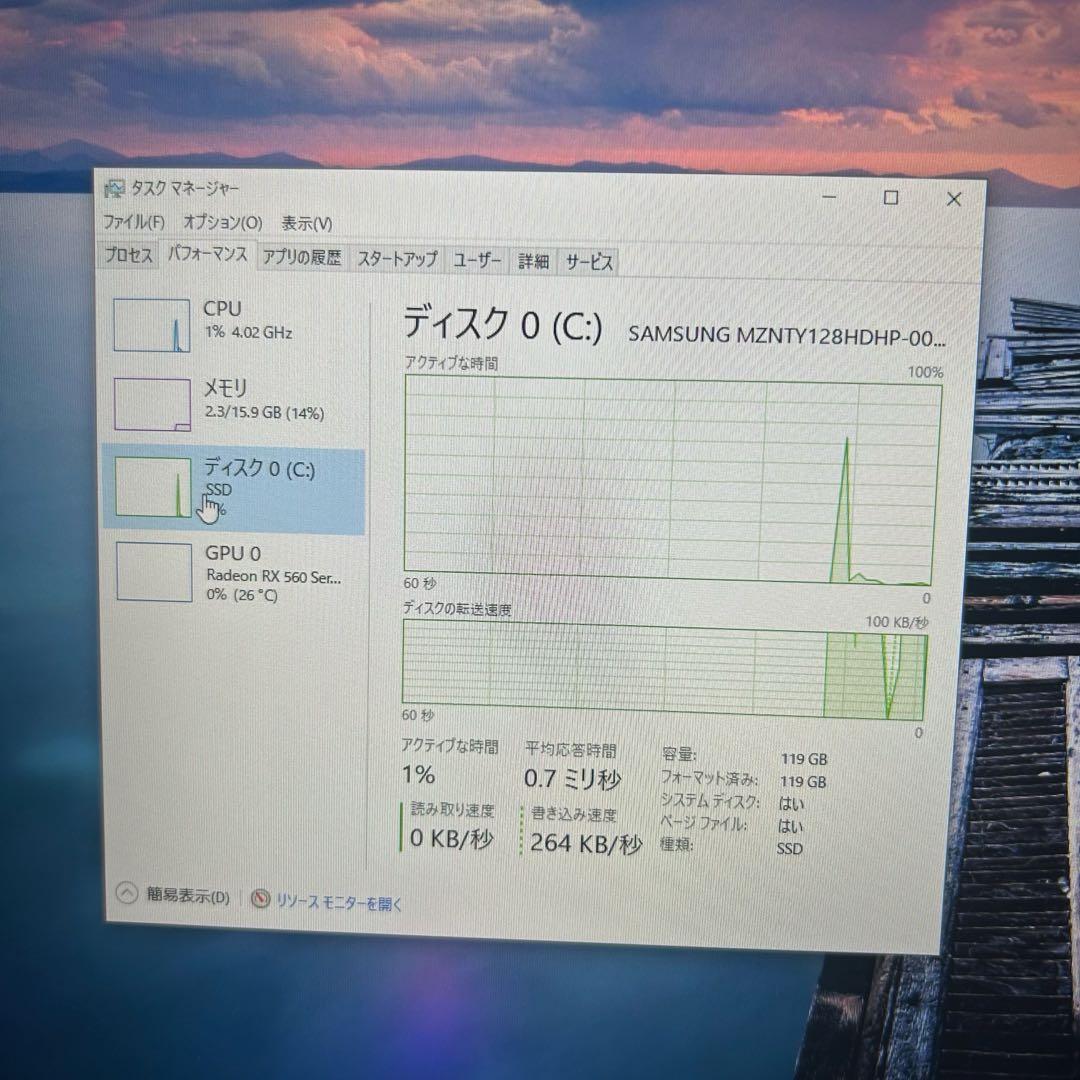
Task: Switch to the サービス tab
Action: (589, 261)
